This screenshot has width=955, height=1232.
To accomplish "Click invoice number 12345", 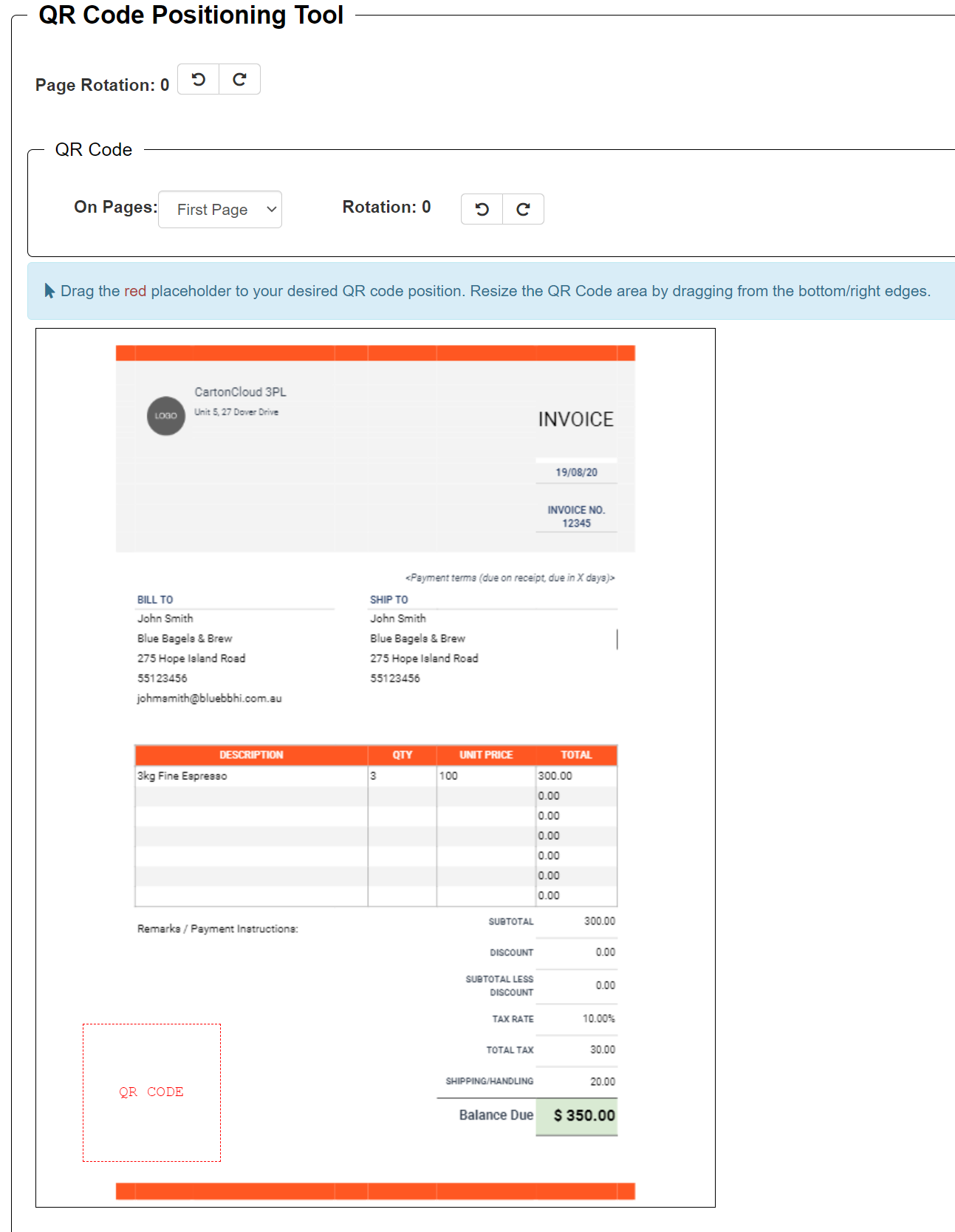I will (x=577, y=523).
